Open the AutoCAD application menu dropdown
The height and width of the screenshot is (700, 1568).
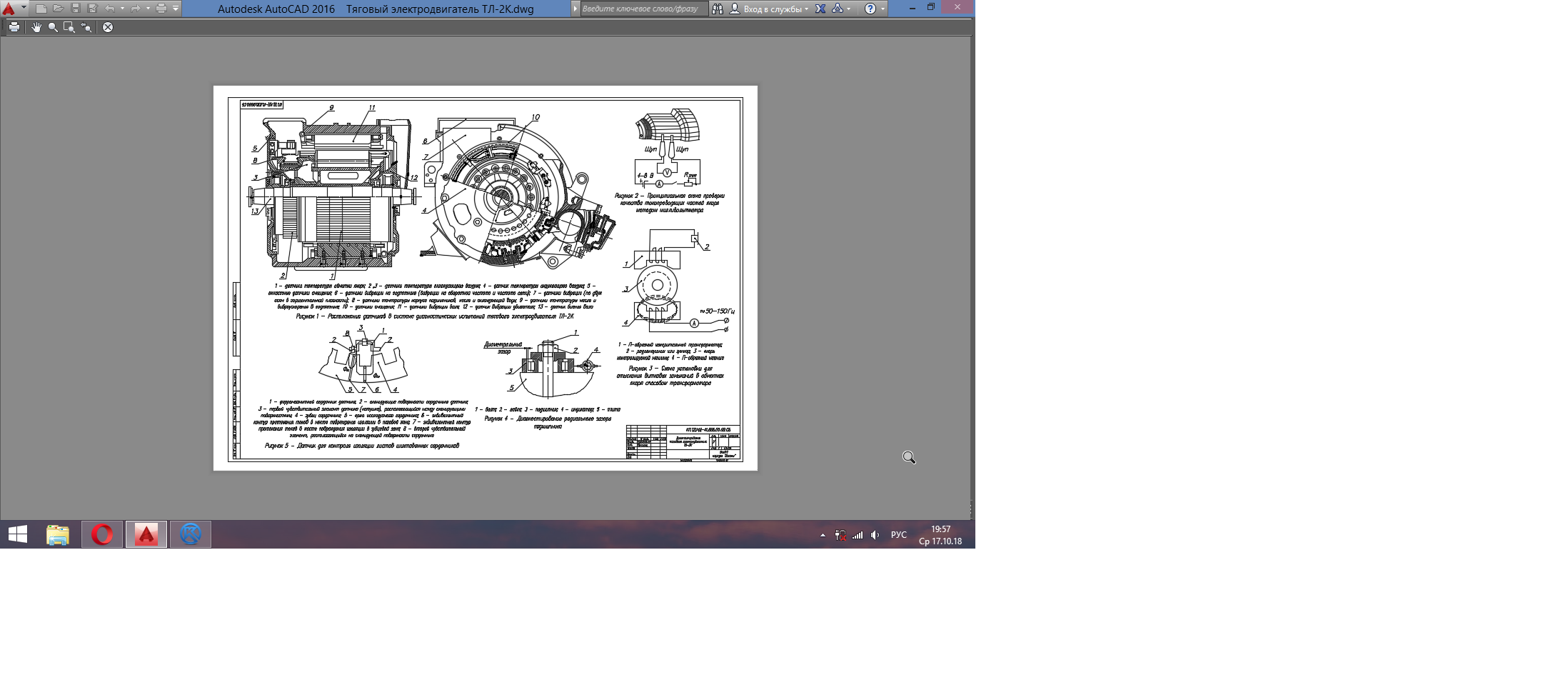pos(24,9)
